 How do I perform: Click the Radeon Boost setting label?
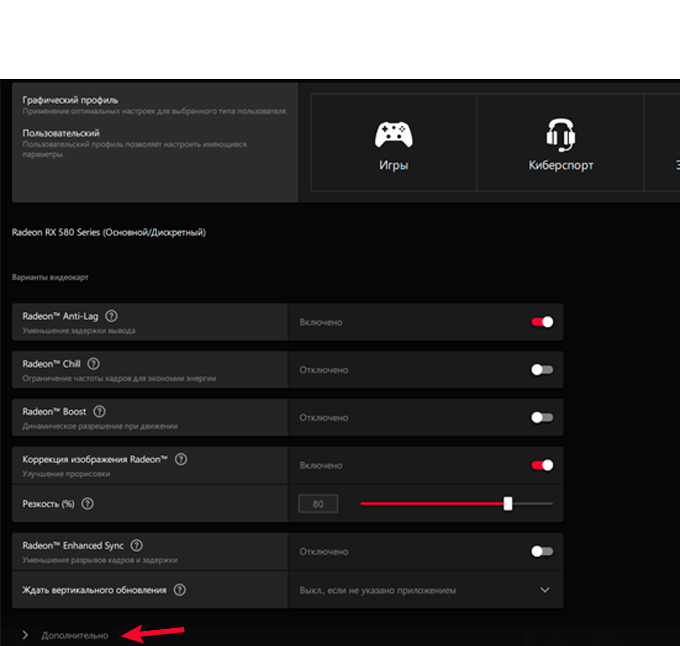54,411
